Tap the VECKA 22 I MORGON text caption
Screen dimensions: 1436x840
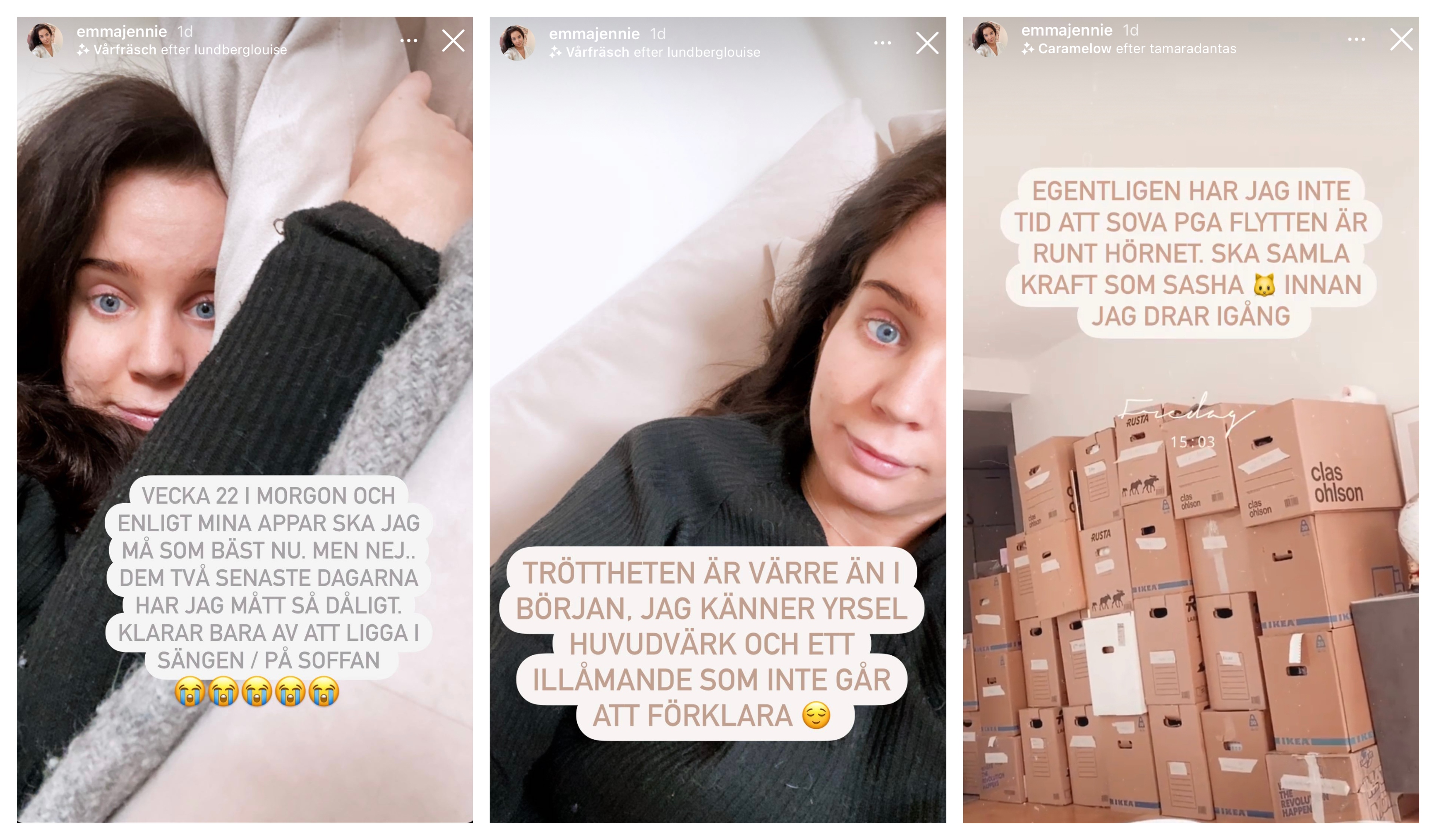pos(268,577)
